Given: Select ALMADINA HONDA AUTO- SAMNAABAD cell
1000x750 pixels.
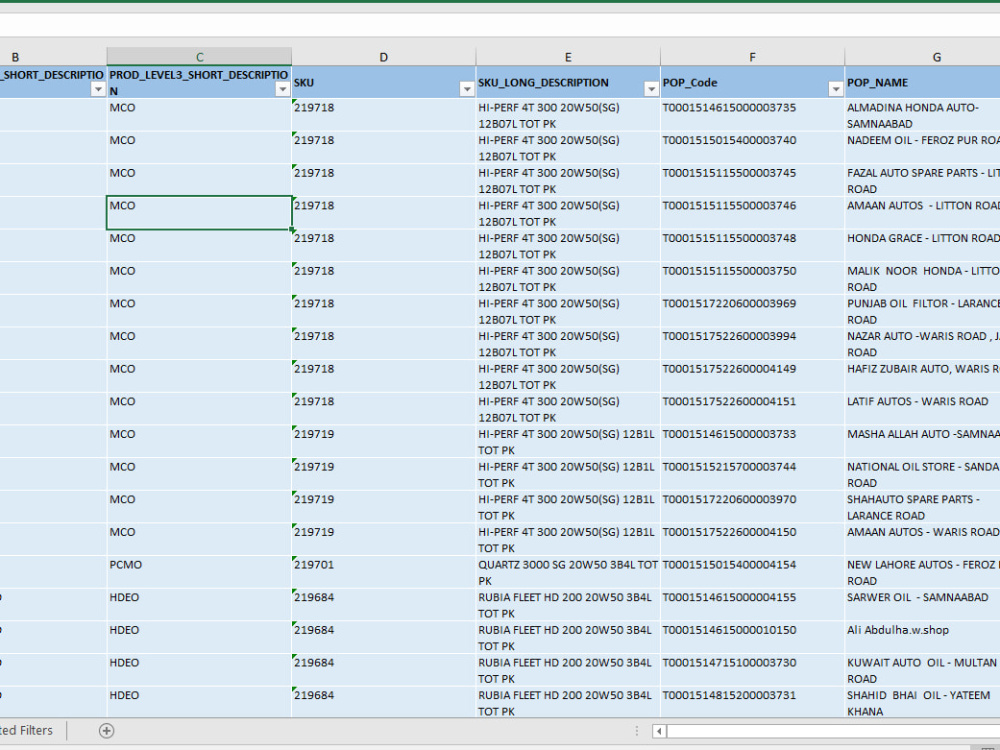Looking at the screenshot, I should tap(923, 115).
